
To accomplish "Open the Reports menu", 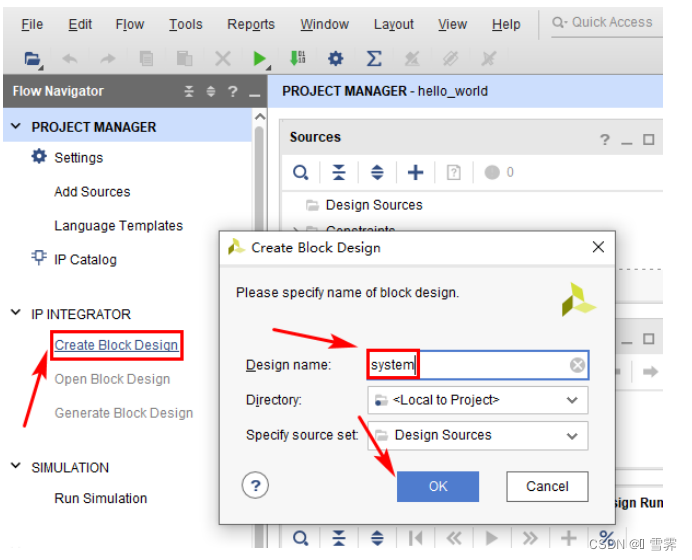I will tap(251, 24).
